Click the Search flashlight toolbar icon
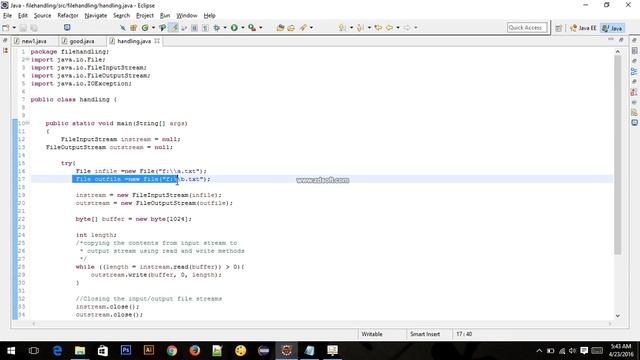 [x=303, y=28]
